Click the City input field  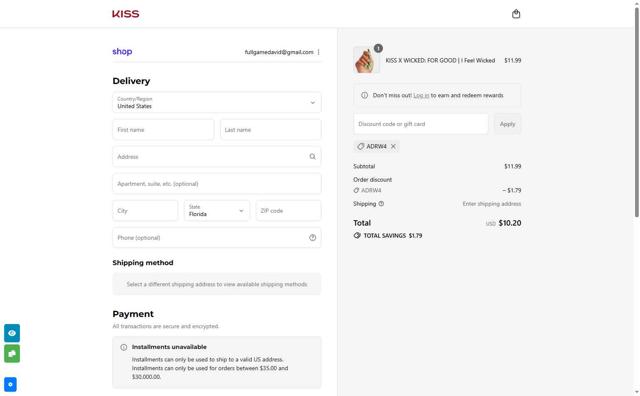(x=145, y=211)
